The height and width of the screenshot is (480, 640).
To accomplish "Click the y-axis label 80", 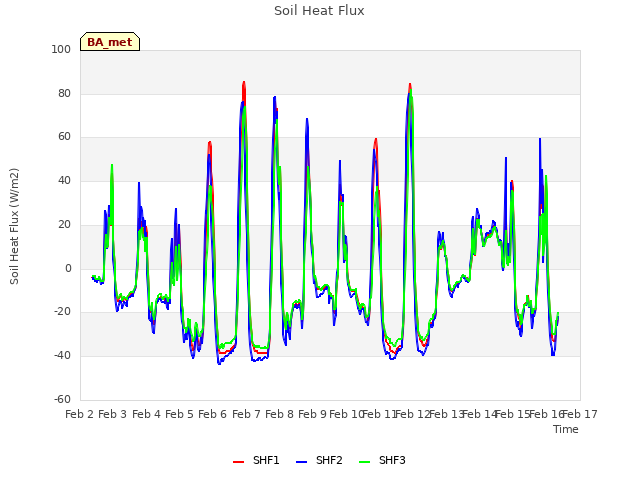I will pos(64,93).
